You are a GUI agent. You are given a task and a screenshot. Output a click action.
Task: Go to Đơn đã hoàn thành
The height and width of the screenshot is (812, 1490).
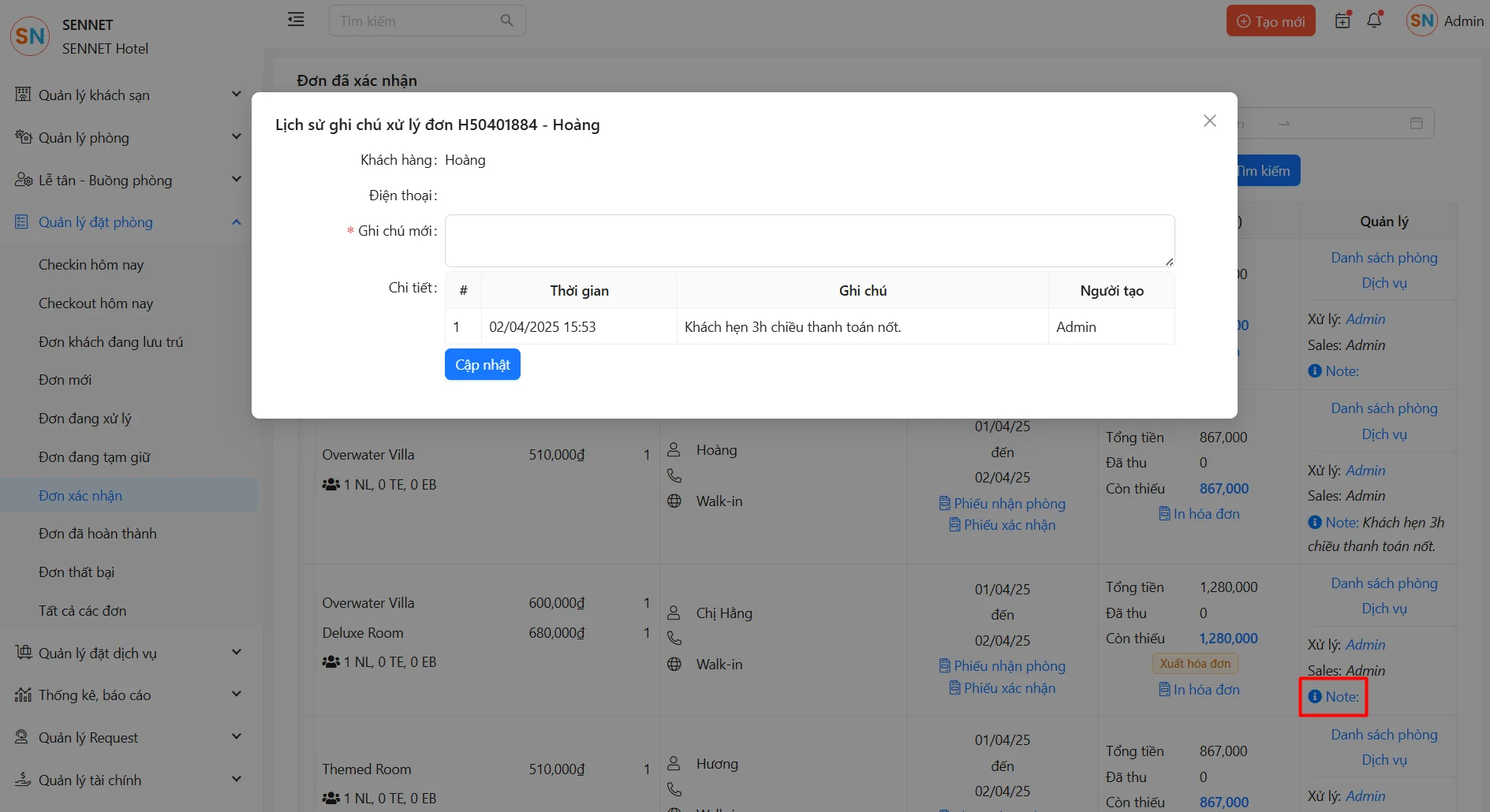tap(97, 534)
